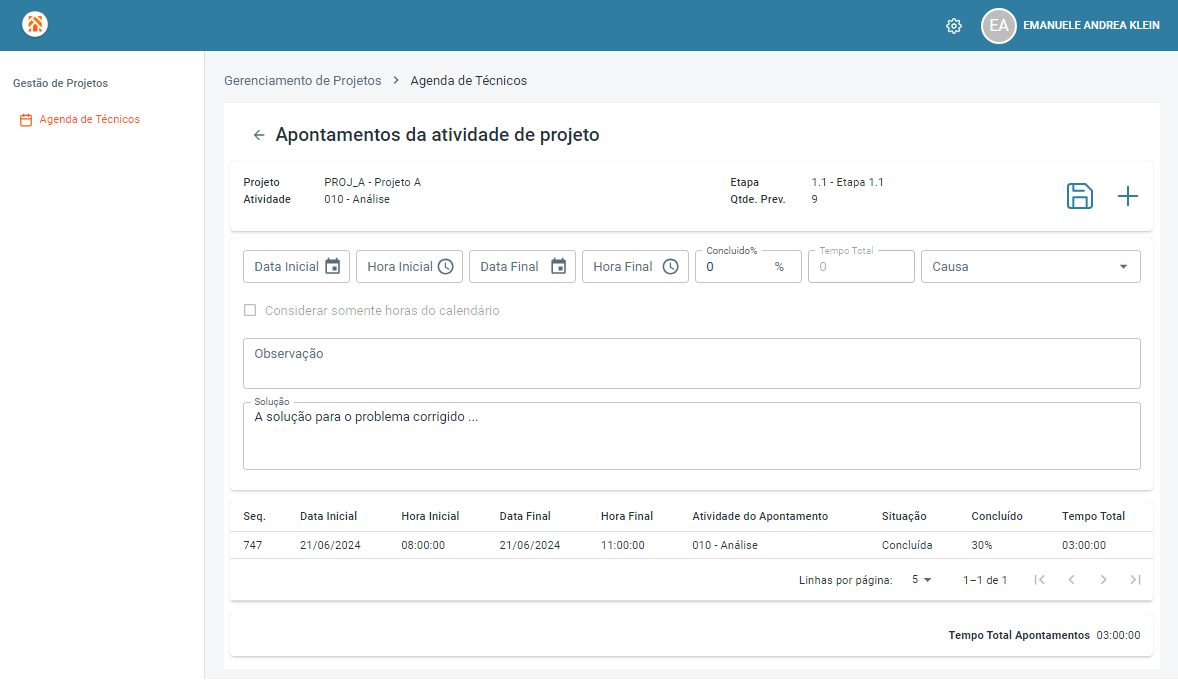Click the save floppy disk icon
The width and height of the screenshot is (1178, 687).
coord(1080,196)
